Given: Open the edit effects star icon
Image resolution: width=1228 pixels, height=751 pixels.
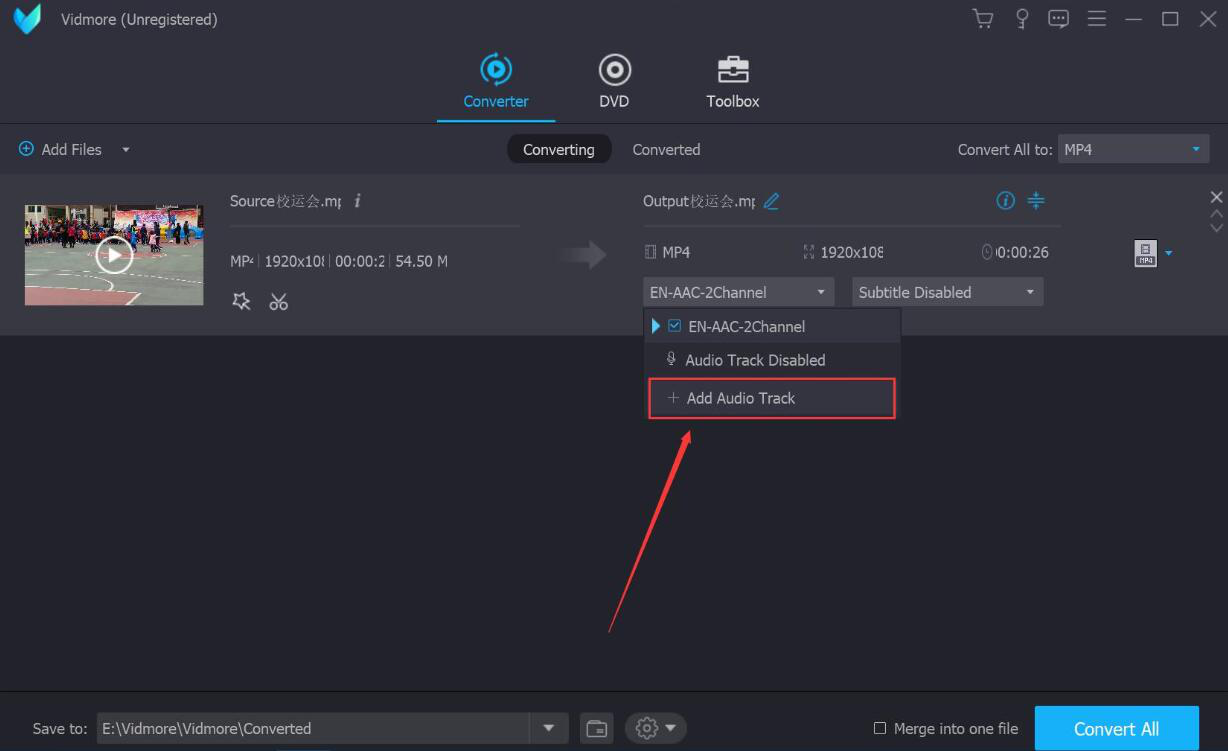Looking at the screenshot, I should 241,301.
